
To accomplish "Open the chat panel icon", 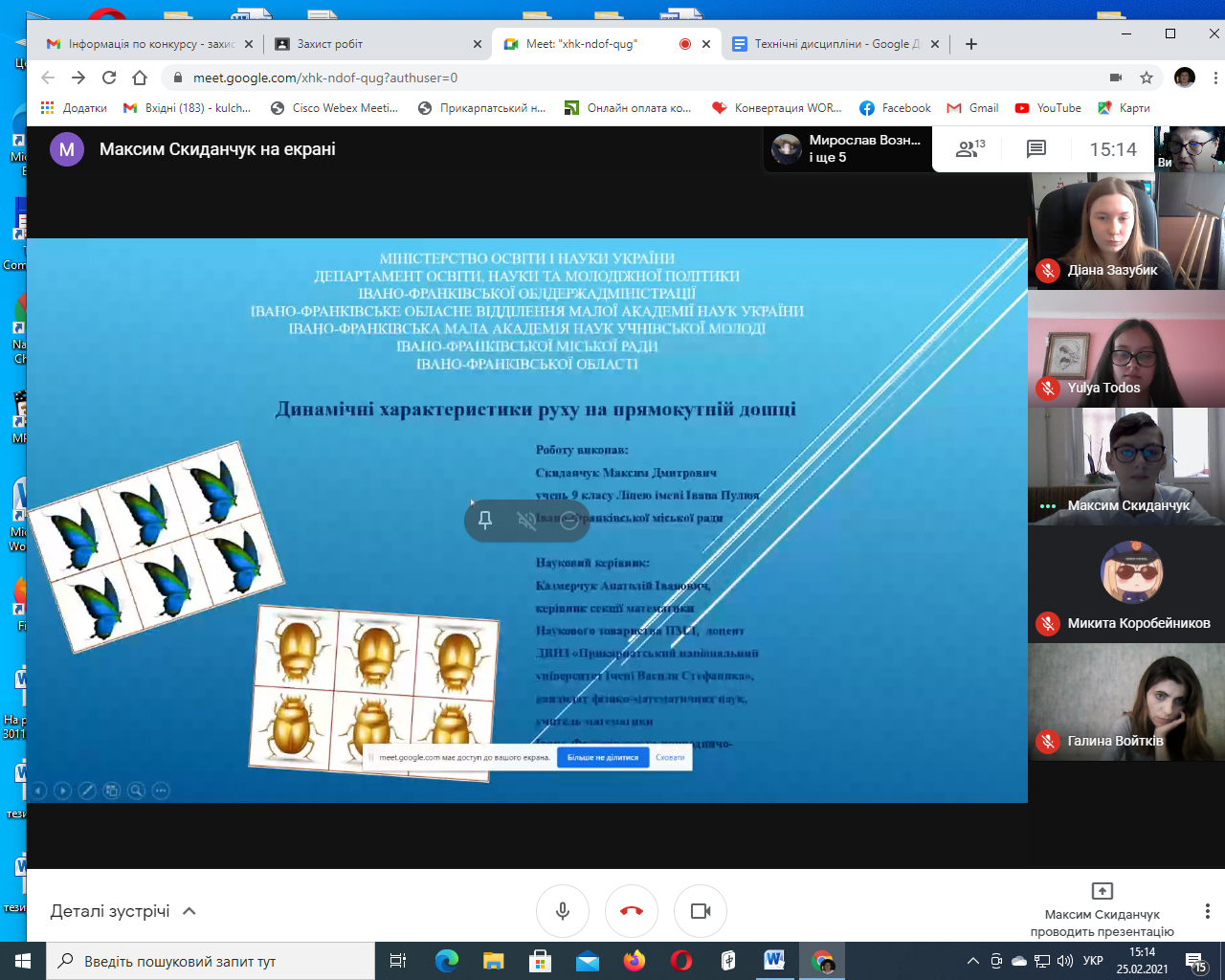I will click(1036, 149).
